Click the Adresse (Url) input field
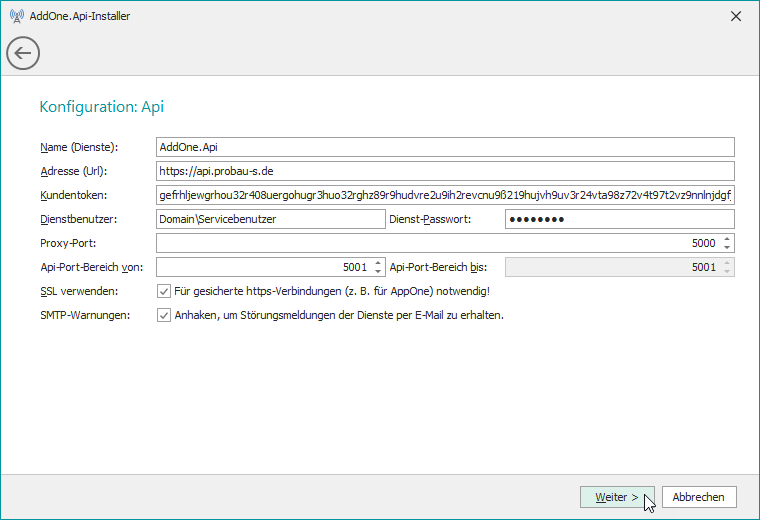 tap(445, 171)
